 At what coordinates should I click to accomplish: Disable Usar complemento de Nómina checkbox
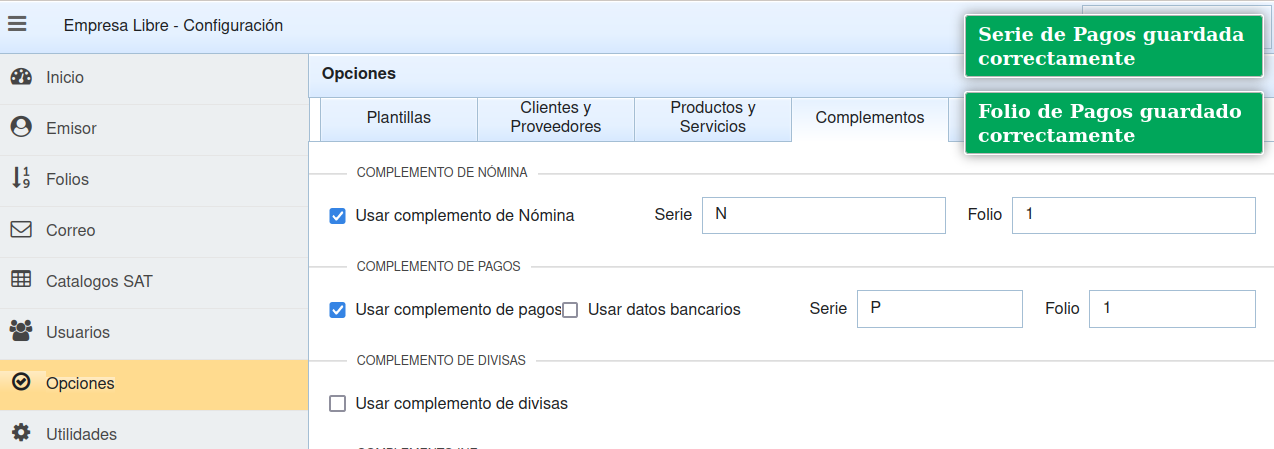[x=338, y=215]
